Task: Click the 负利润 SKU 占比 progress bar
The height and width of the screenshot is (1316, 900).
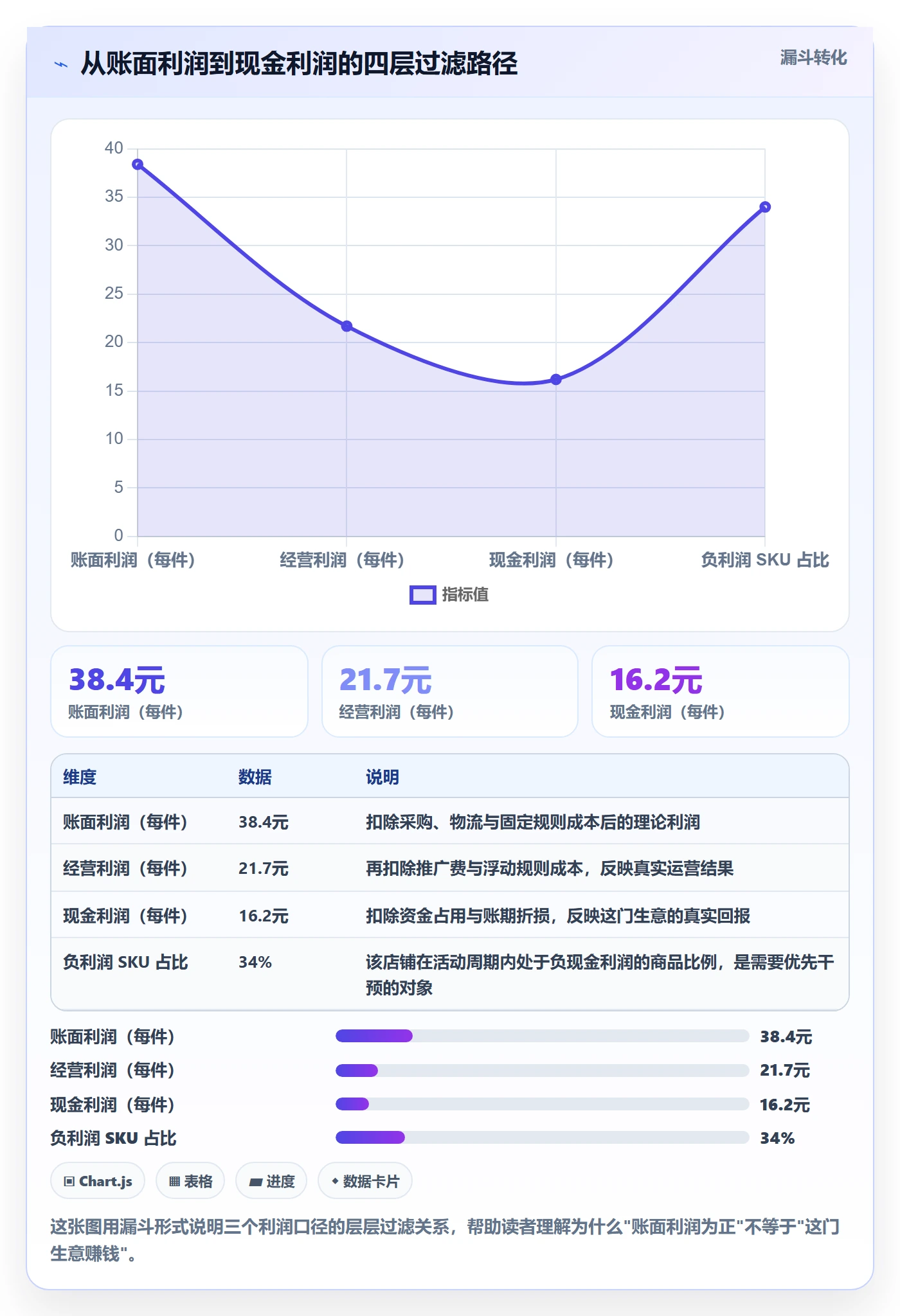Action: click(543, 1137)
